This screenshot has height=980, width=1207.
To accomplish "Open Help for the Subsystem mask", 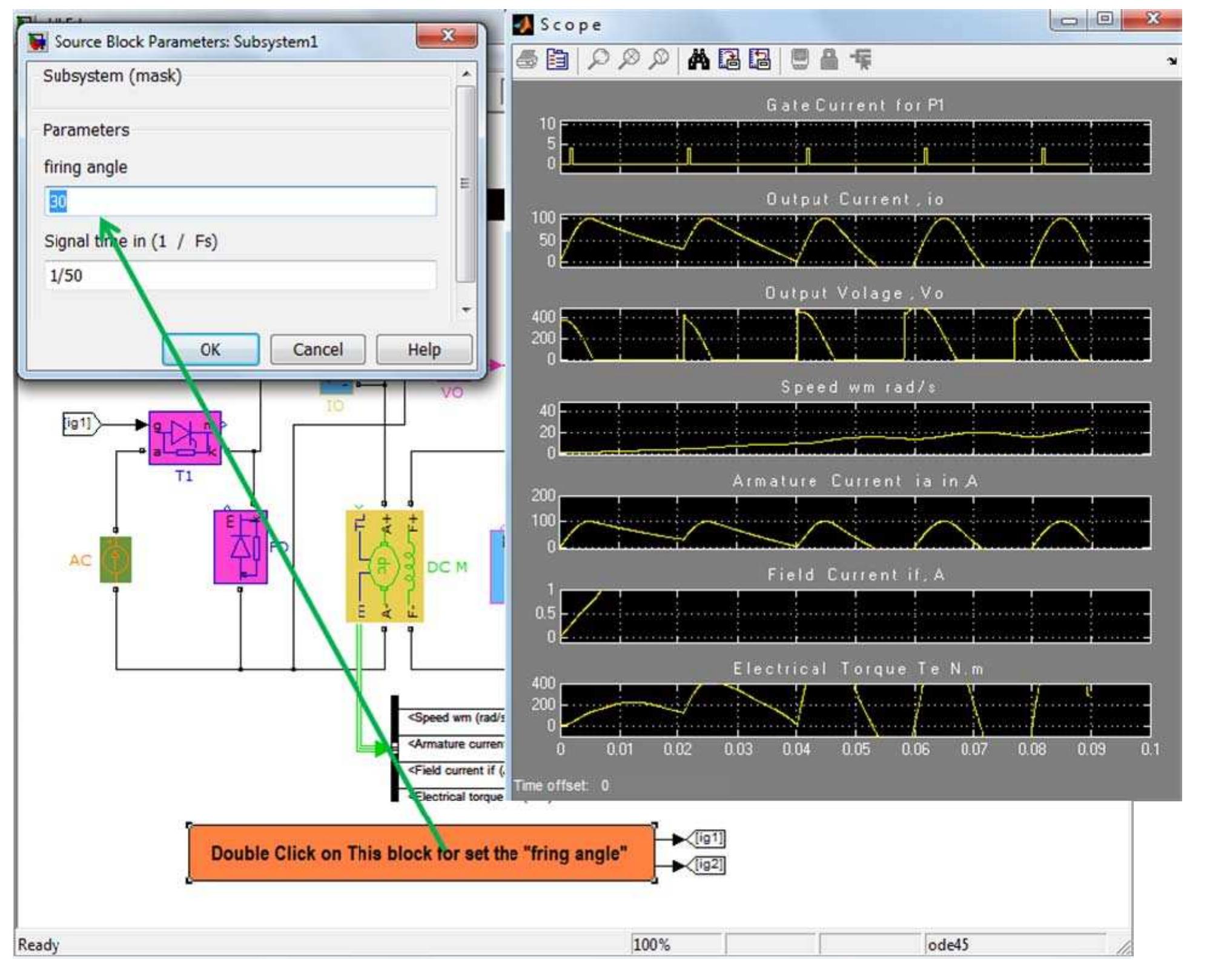I will [425, 349].
